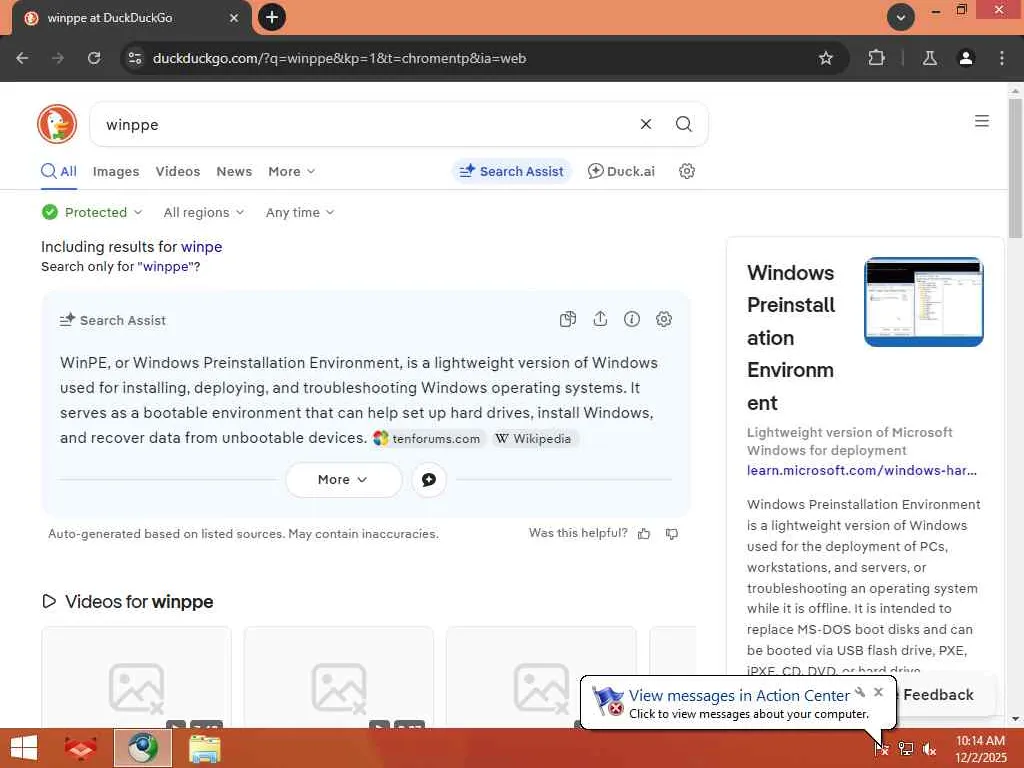Switch to Videos tab
Image resolution: width=1024 pixels, height=768 pixels.
[x=178, y=171]
